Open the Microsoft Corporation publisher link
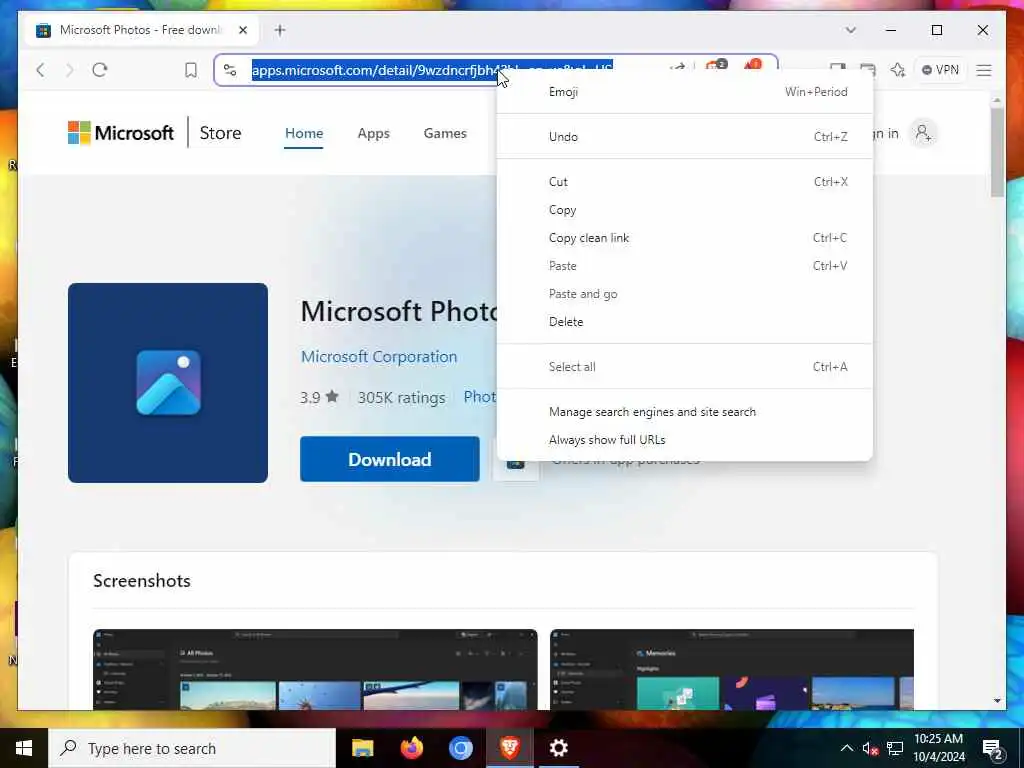 point(379,357)
